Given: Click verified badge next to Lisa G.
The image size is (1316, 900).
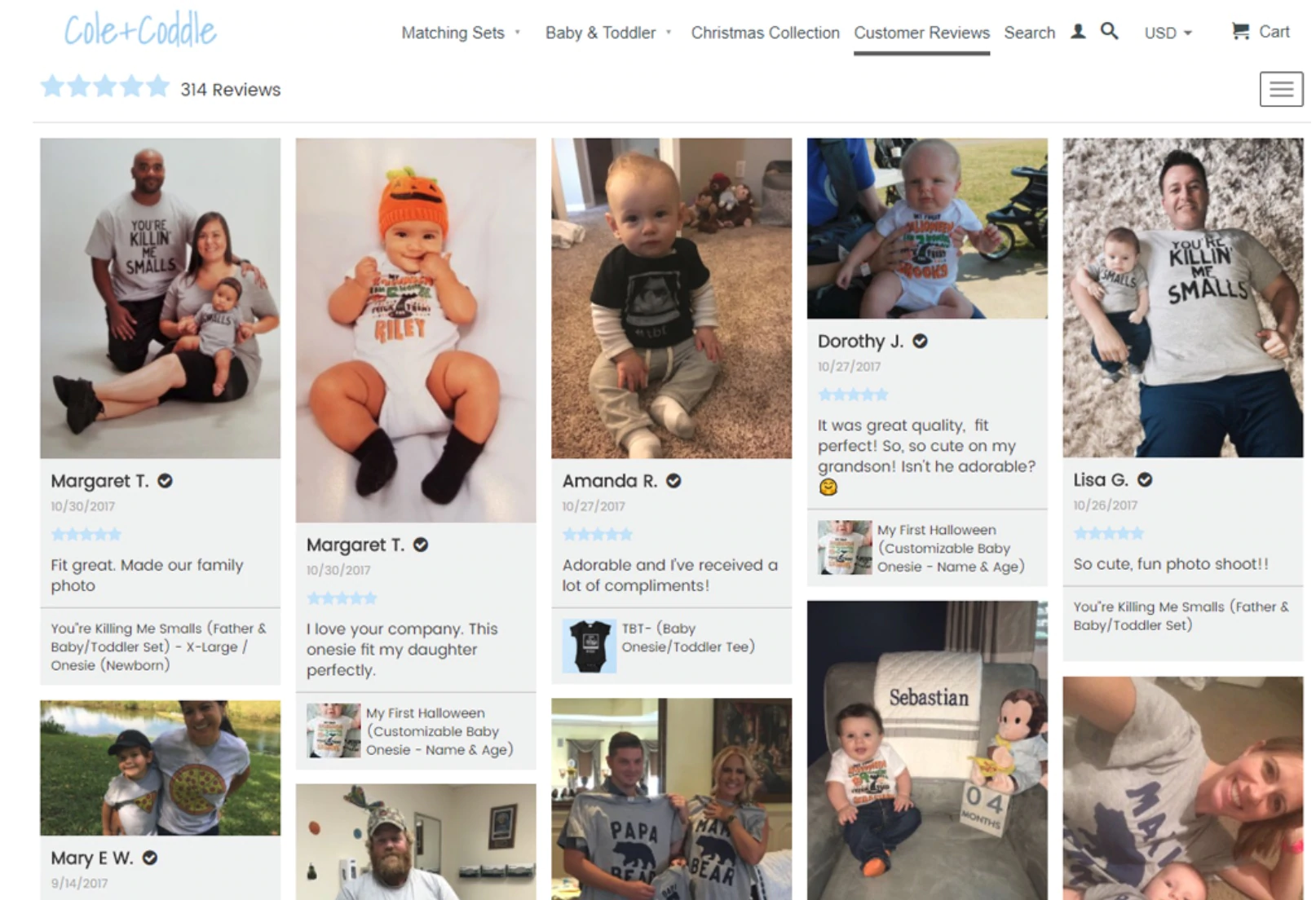Looking at the screenshot, I should (1145, 480).
